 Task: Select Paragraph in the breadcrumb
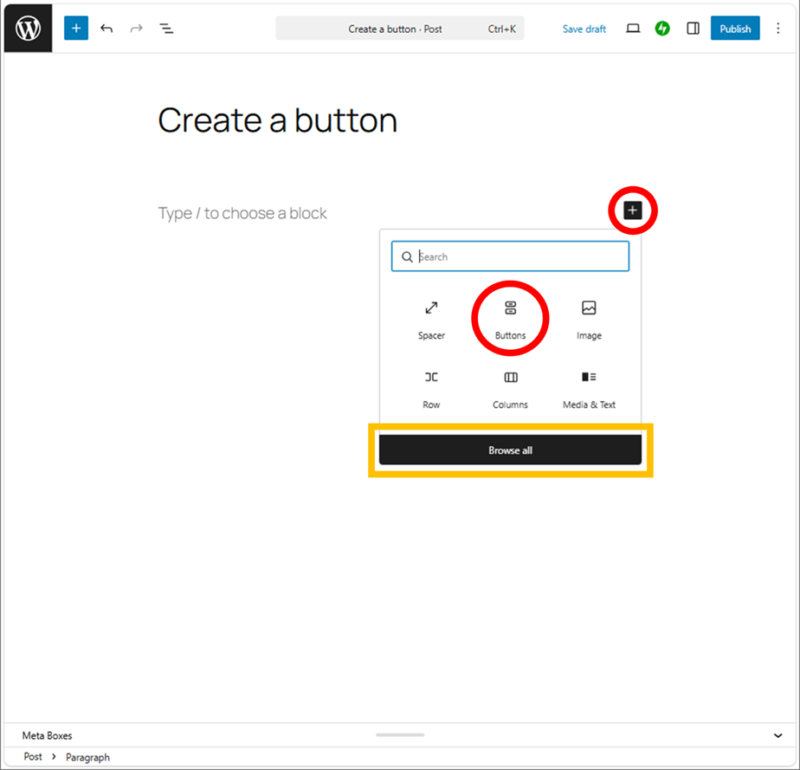tap(87, 757)
